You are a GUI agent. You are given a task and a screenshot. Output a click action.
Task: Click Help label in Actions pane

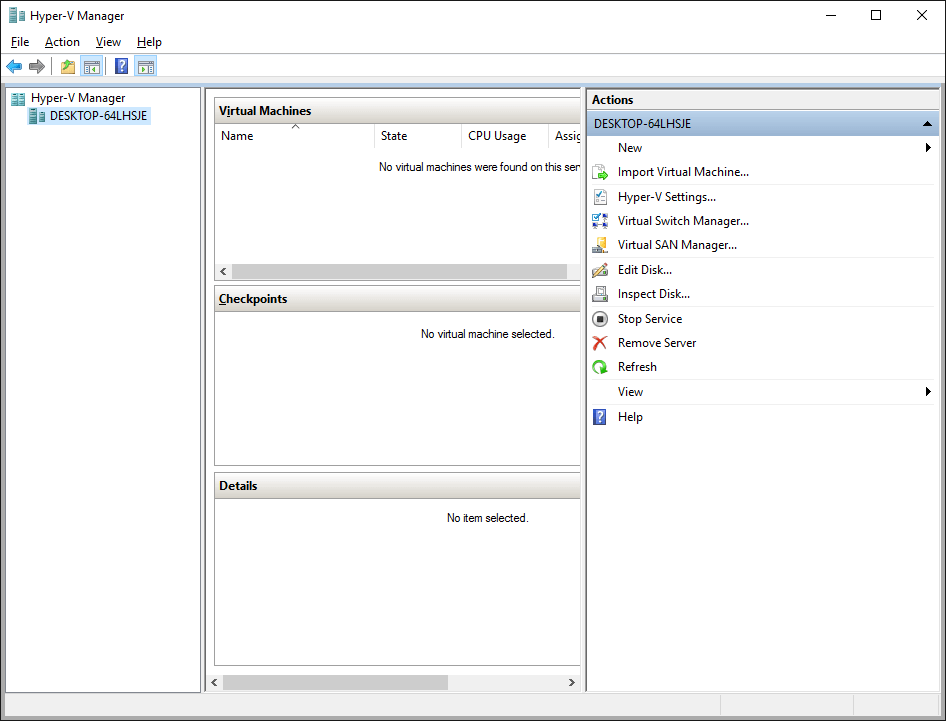(x=630, y=418)
